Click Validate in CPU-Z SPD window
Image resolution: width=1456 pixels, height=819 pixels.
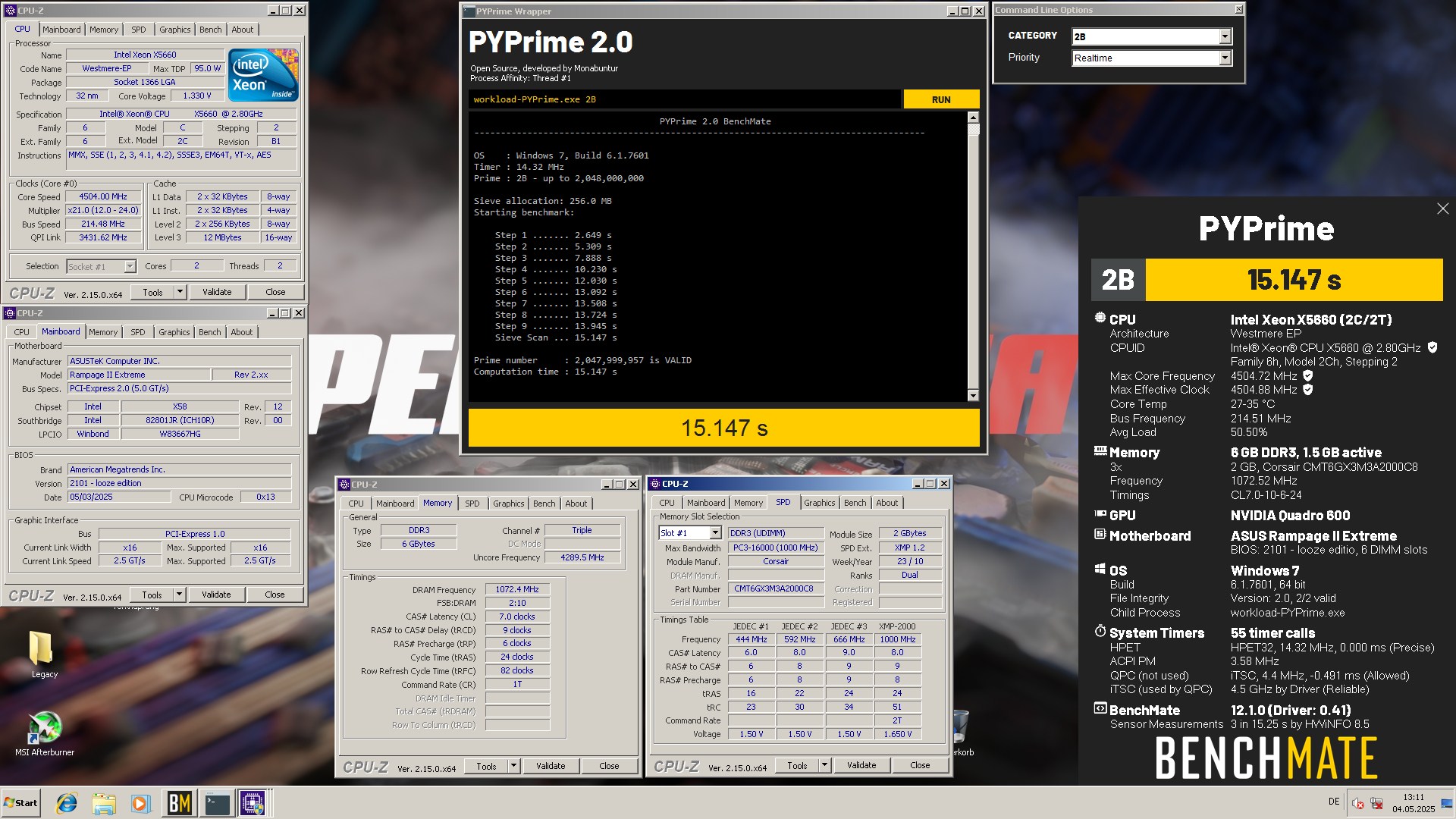[861, 765]
